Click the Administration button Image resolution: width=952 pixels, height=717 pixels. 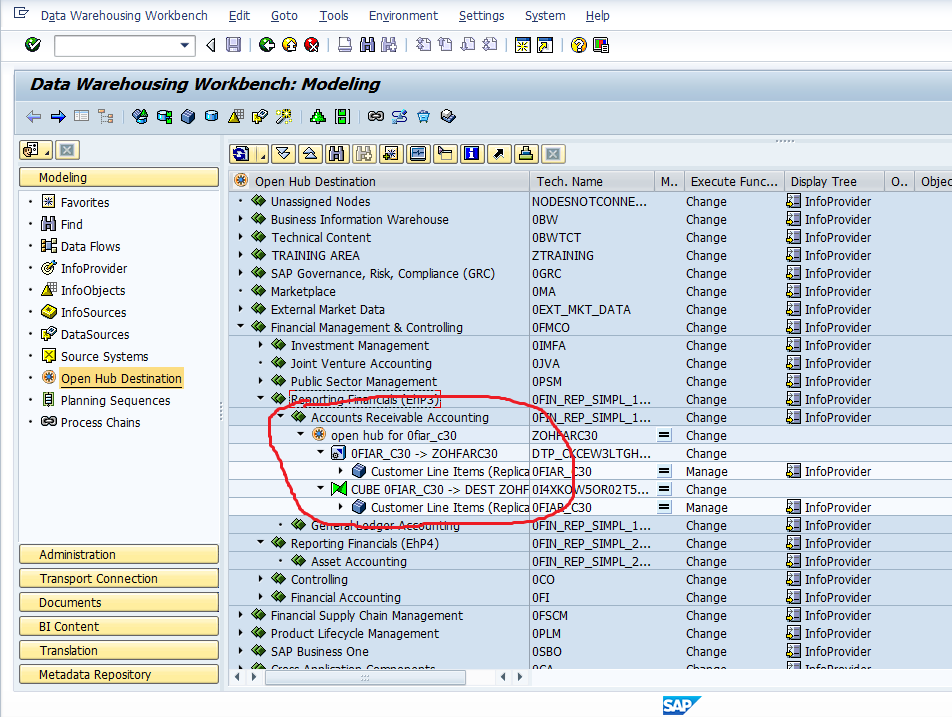119,554
